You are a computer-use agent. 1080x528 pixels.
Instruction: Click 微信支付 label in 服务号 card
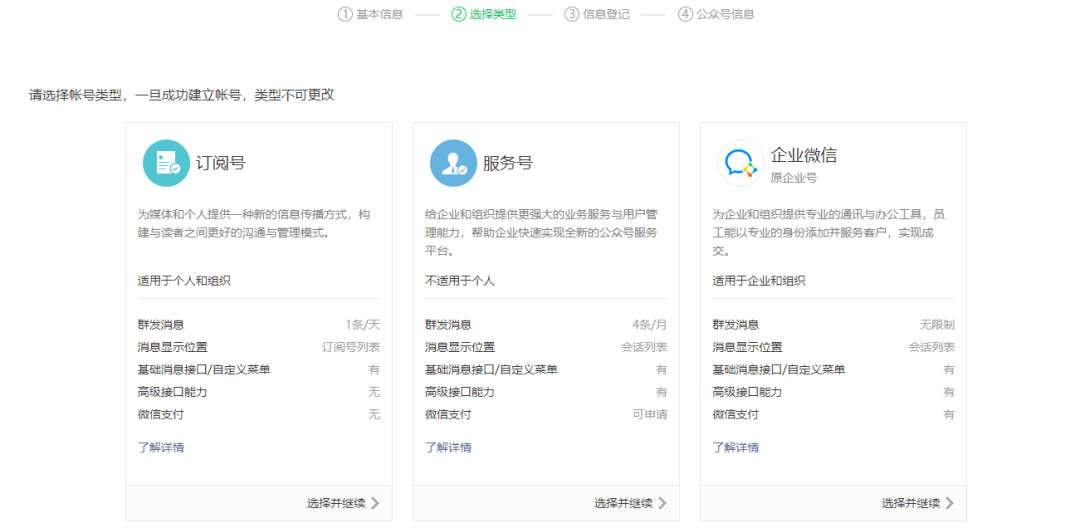[x=448, y=414]
